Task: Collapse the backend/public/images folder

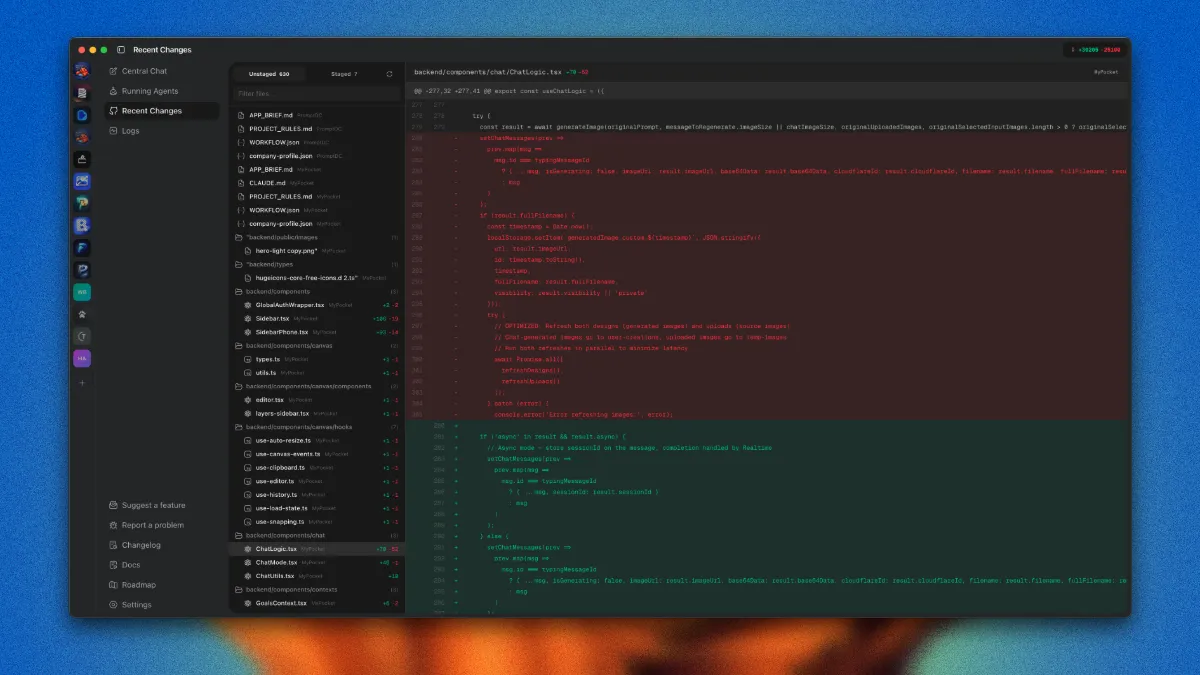Action: point(281,237)
